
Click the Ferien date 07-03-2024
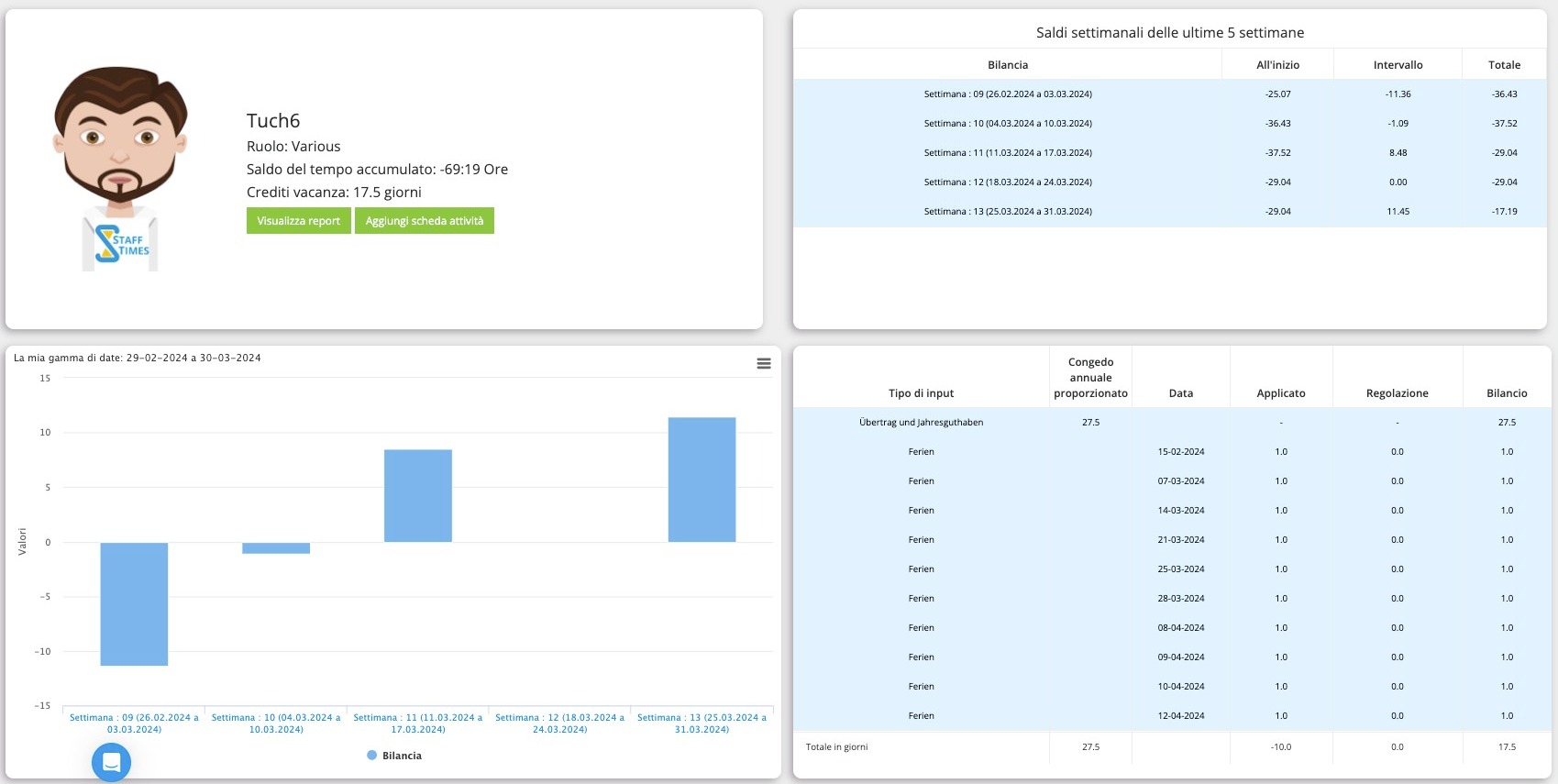pos(1181,481)
